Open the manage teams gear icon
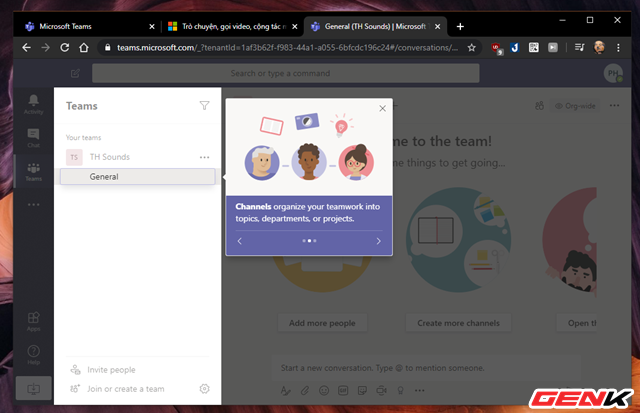 point(204,389)
